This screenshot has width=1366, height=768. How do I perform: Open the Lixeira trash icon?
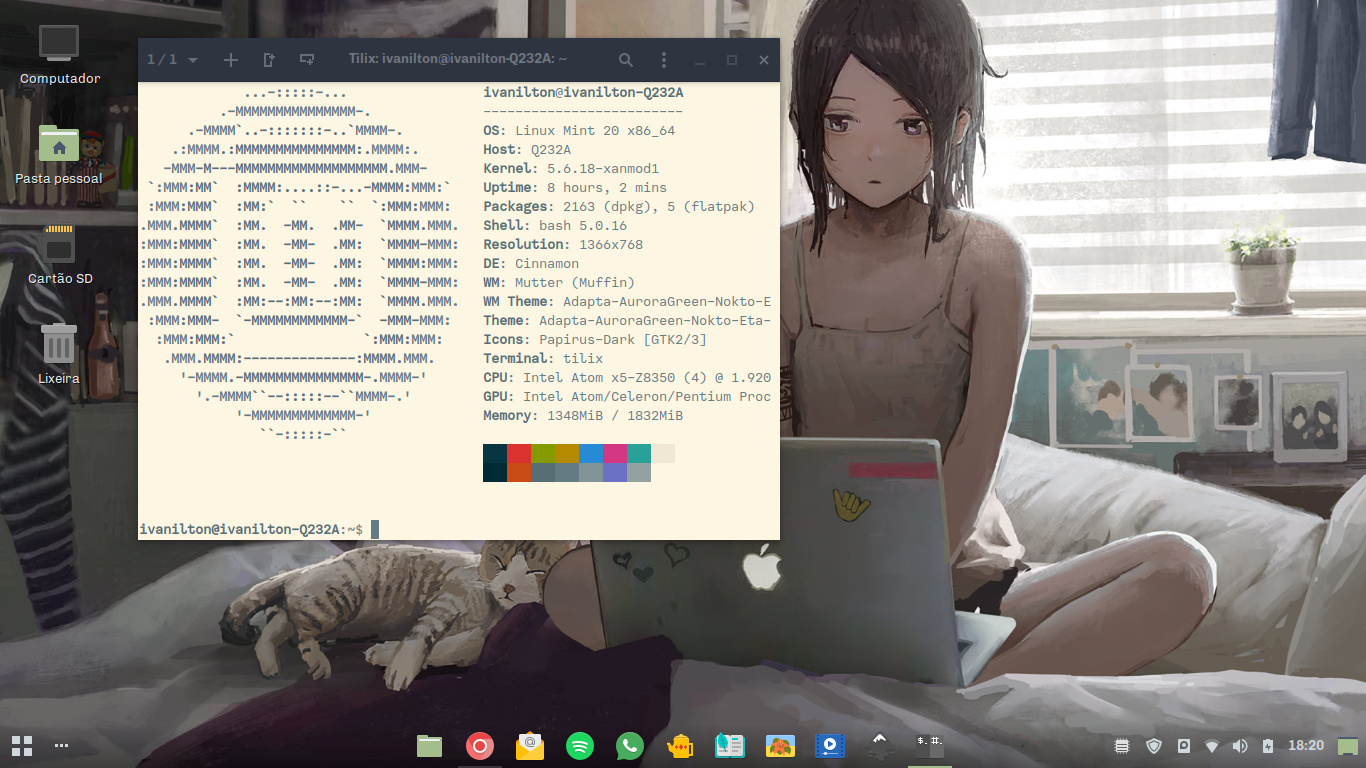(59, 345)
